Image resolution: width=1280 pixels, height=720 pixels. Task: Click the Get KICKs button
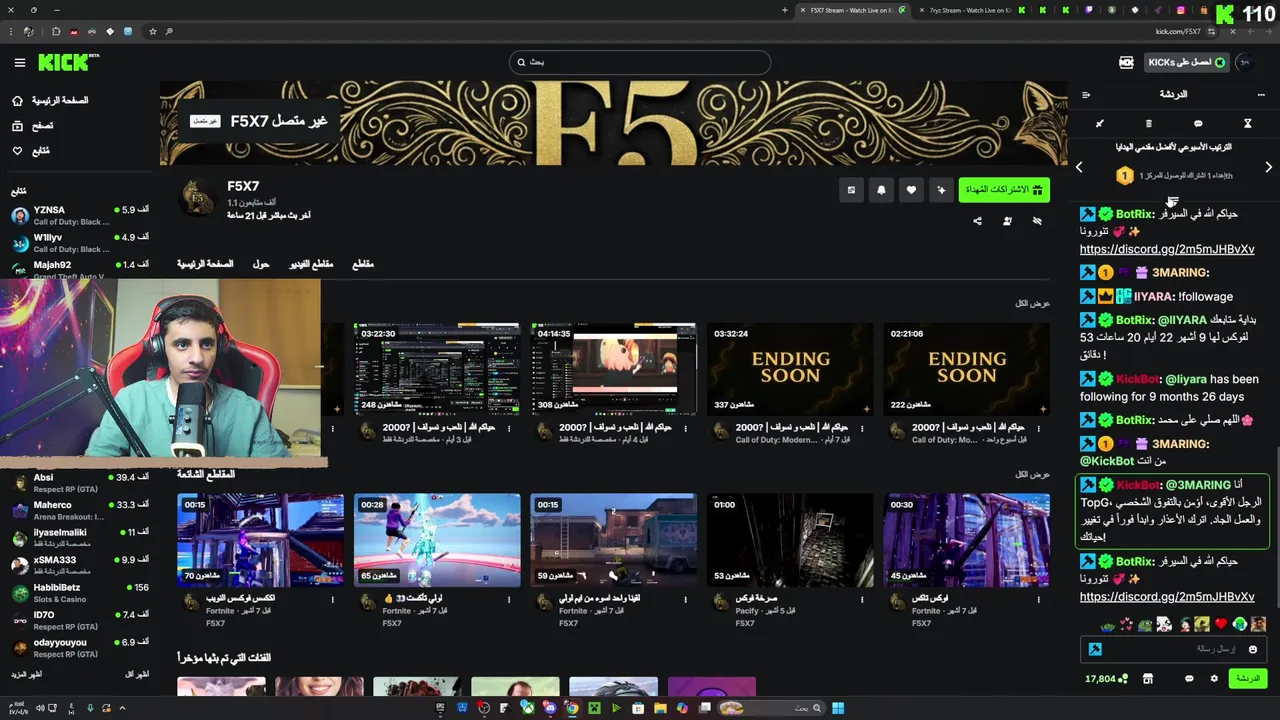tap(1186, 62)
